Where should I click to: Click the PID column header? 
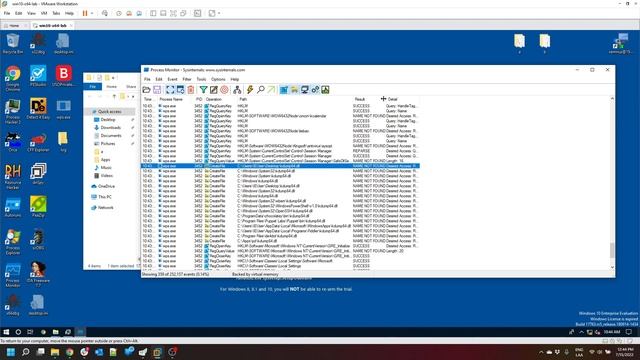pyautogui.click(x=199, y=99)
